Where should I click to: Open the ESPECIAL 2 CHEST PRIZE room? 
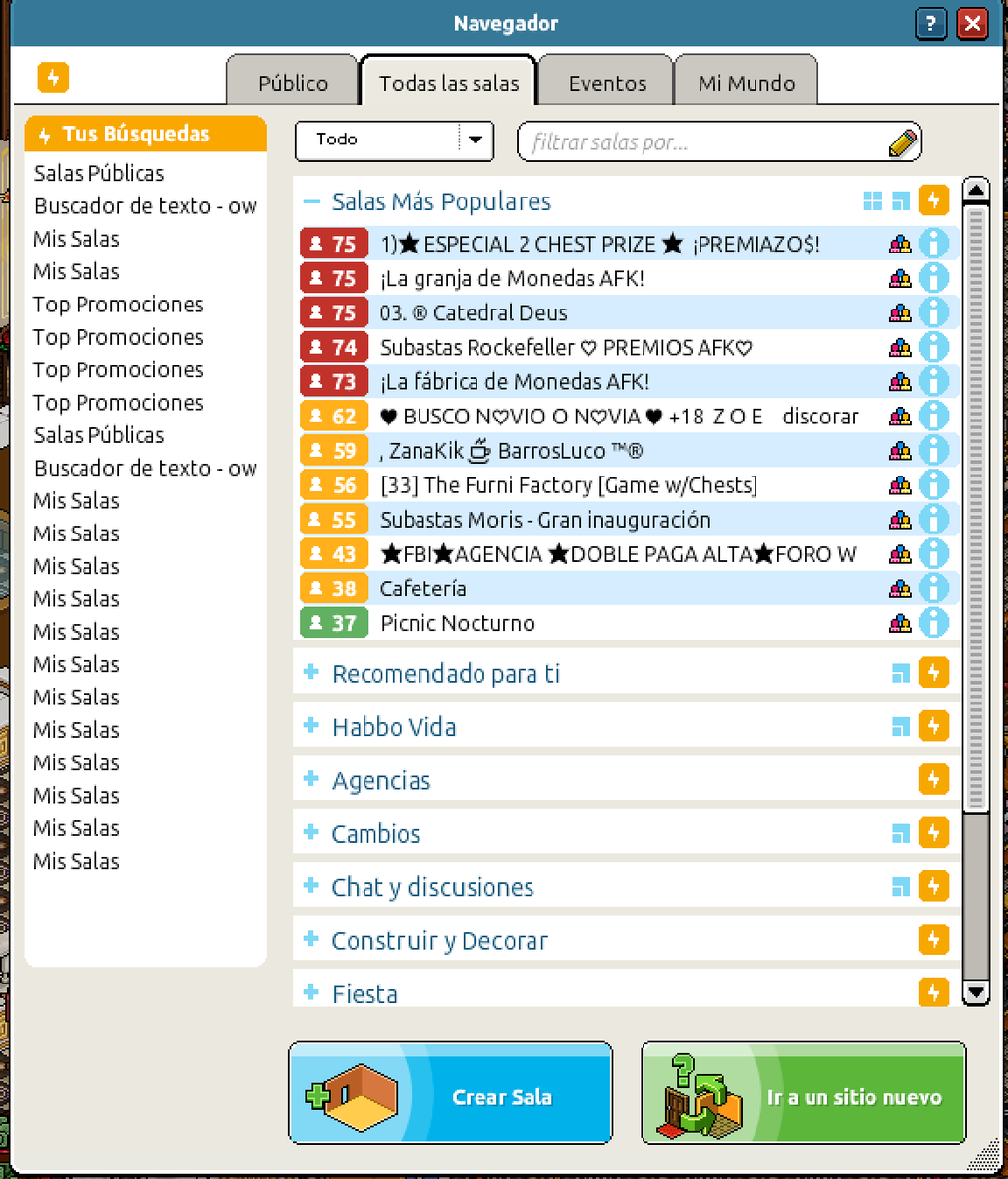click(x=627, y=244)
